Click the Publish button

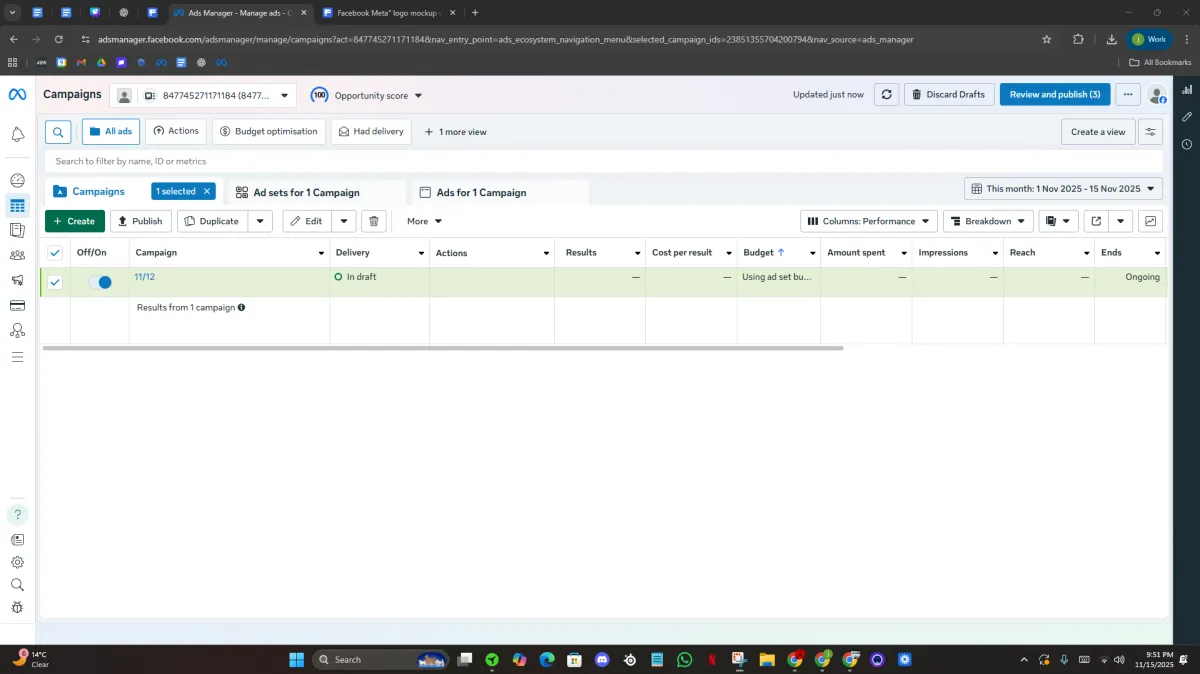pos(140,221)
